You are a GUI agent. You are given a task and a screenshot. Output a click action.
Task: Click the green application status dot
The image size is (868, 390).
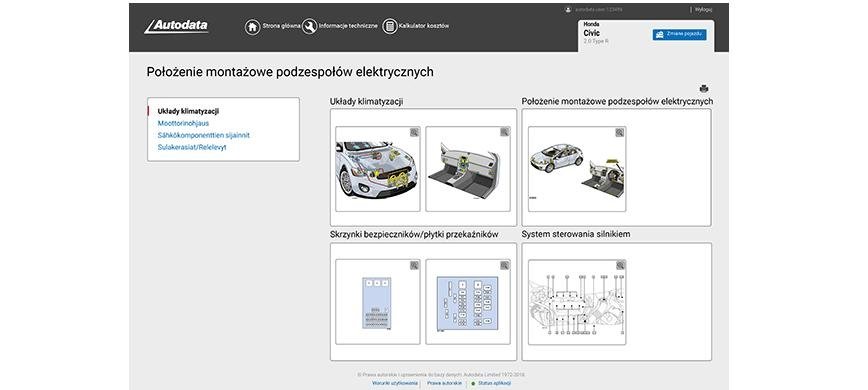[473, 383]
